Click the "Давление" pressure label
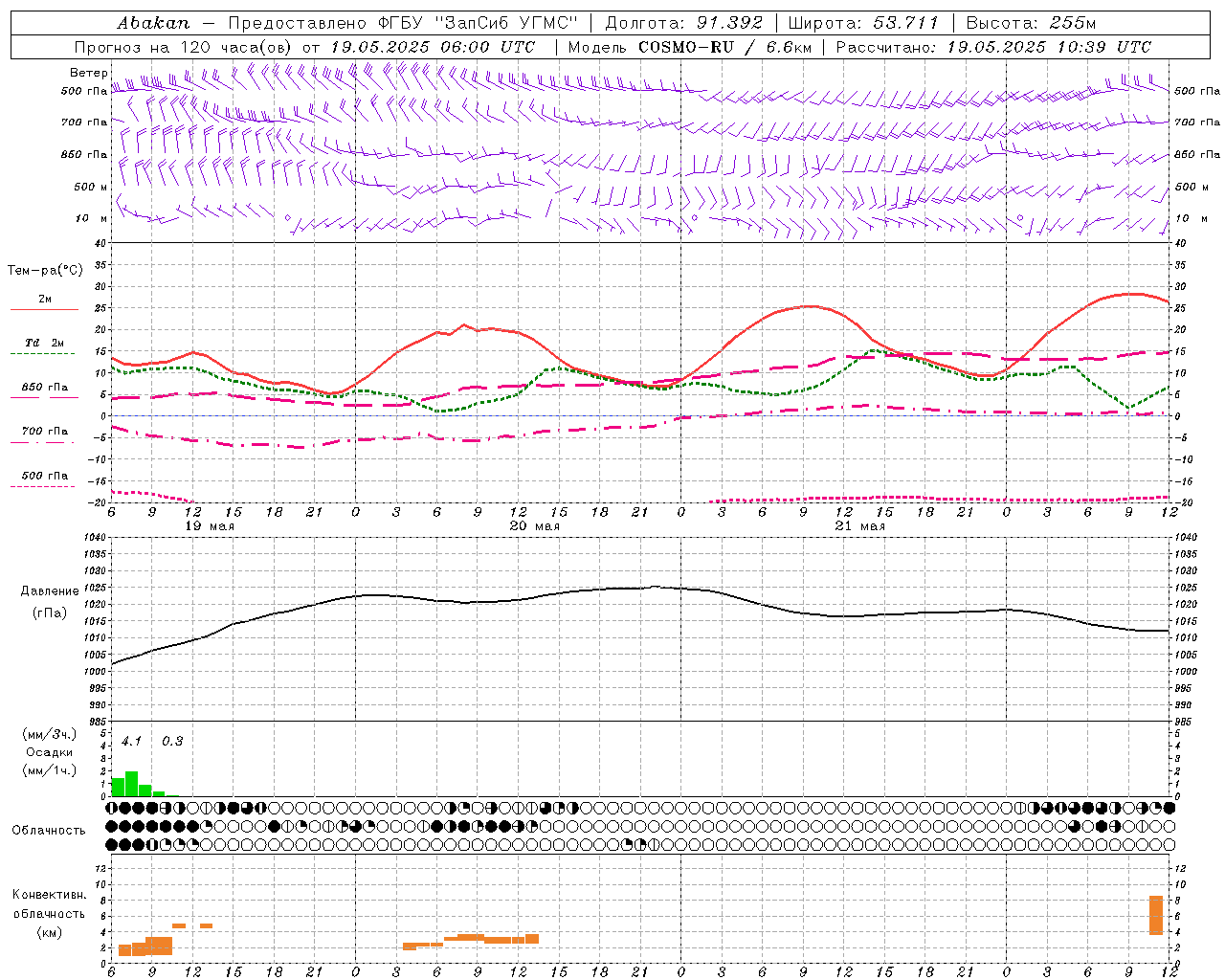1225x980 pixels. coord(50,591)
